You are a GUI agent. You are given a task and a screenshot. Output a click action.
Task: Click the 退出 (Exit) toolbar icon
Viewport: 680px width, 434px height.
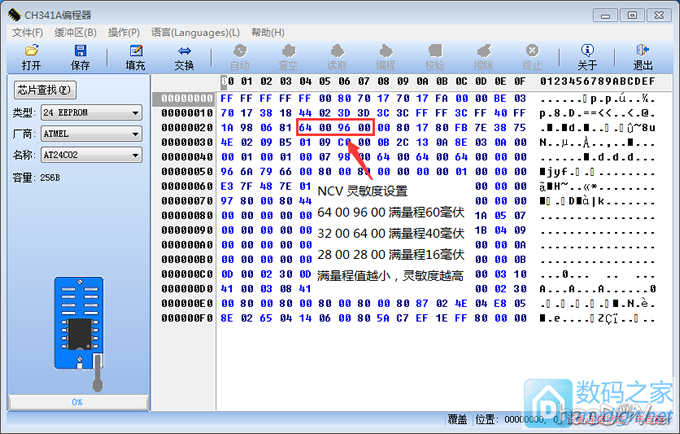click(642, 56)
